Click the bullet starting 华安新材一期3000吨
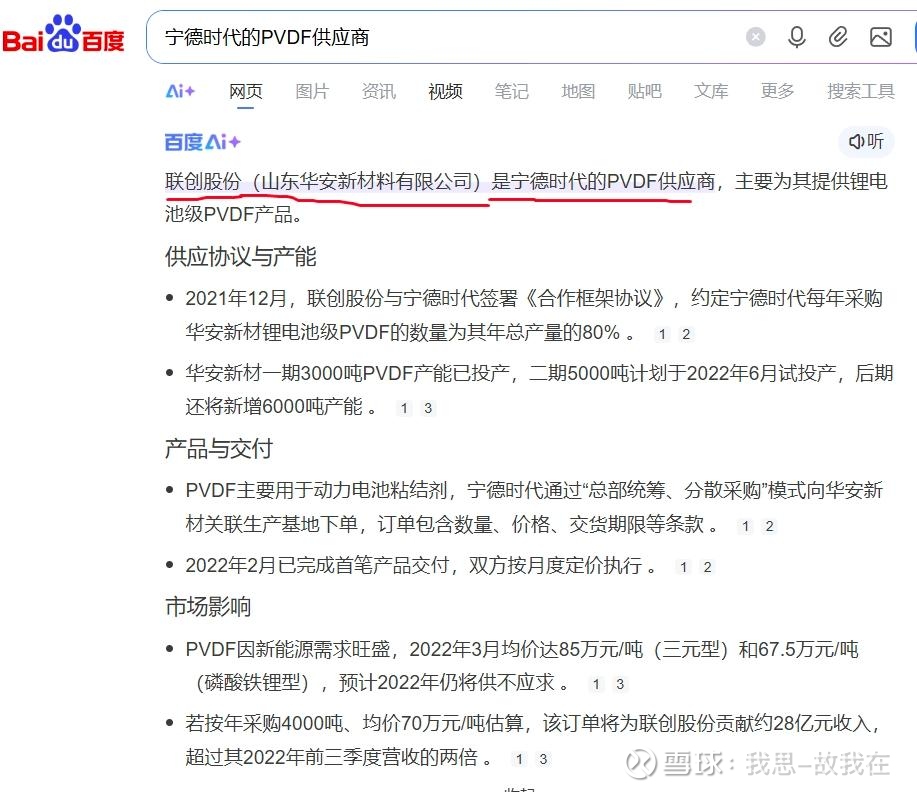 point(539,390)
